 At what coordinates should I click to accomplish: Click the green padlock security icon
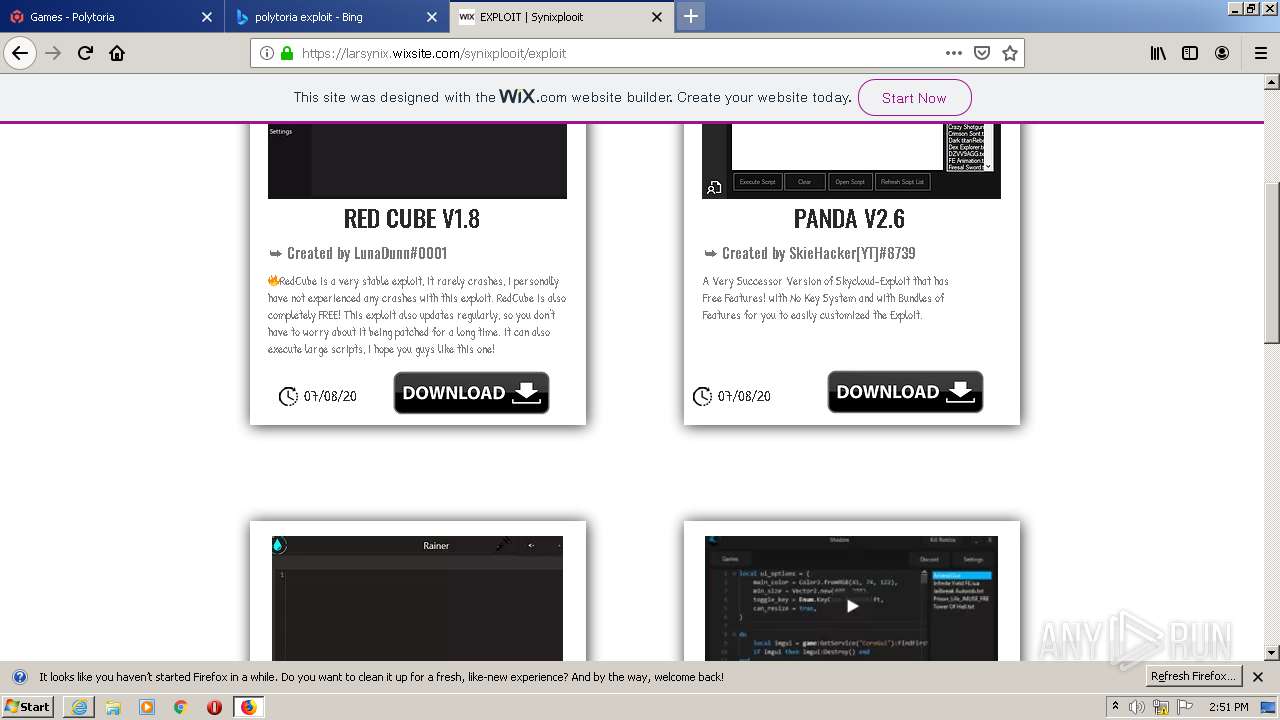[x=287, y=53]
